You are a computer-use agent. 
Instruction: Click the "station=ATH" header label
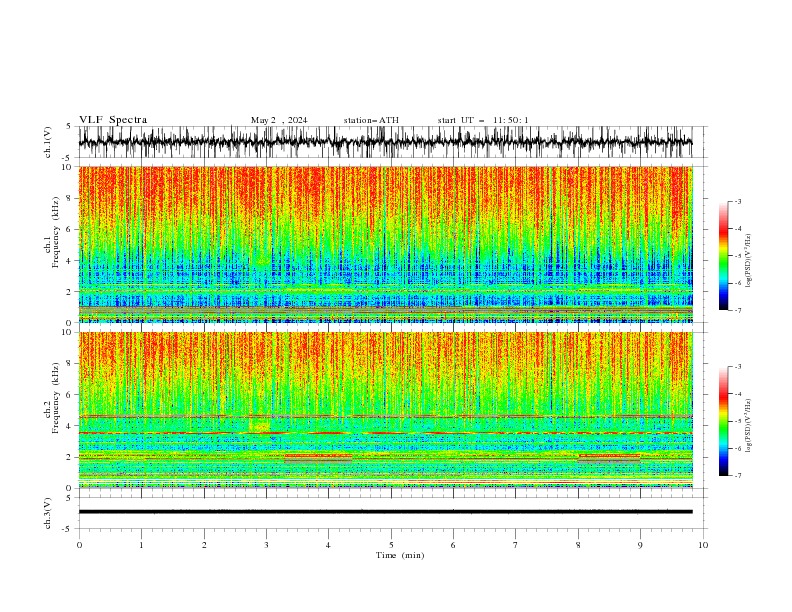[371, 120]
